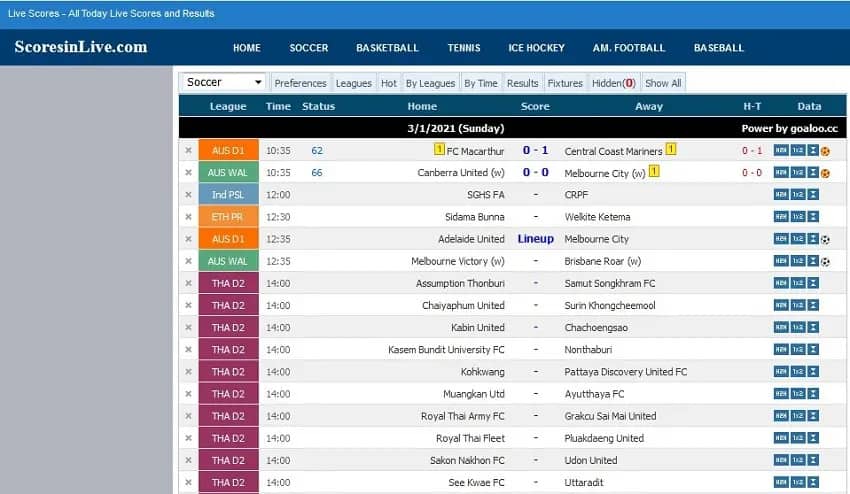Click the 0 - 1 score of FC Macarthur match

click(x=535, y=150)
